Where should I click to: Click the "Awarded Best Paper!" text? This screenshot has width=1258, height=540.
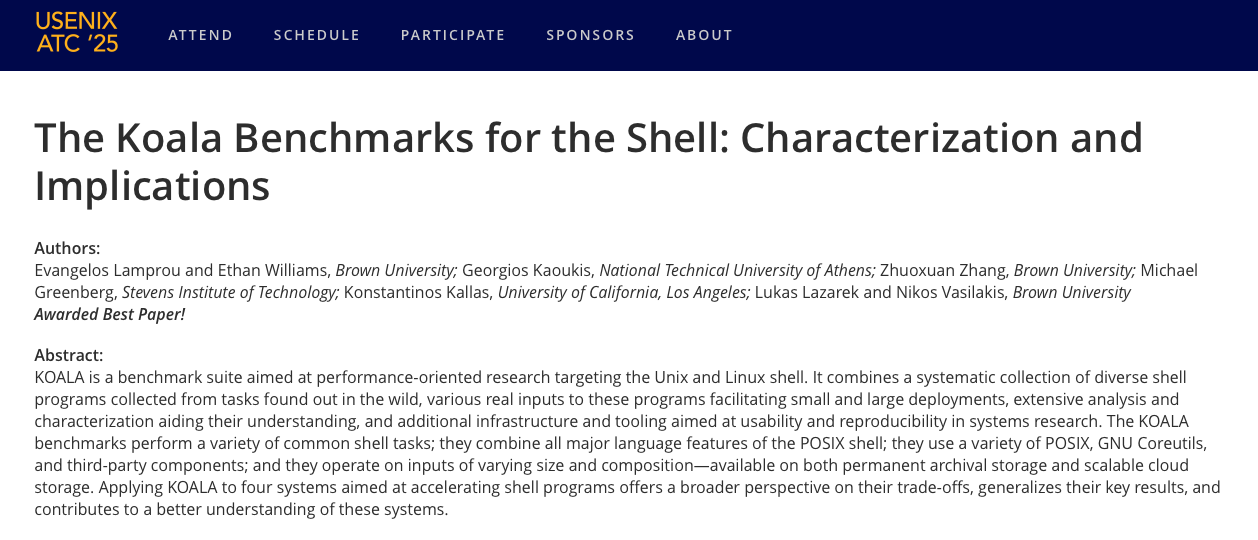110,314
